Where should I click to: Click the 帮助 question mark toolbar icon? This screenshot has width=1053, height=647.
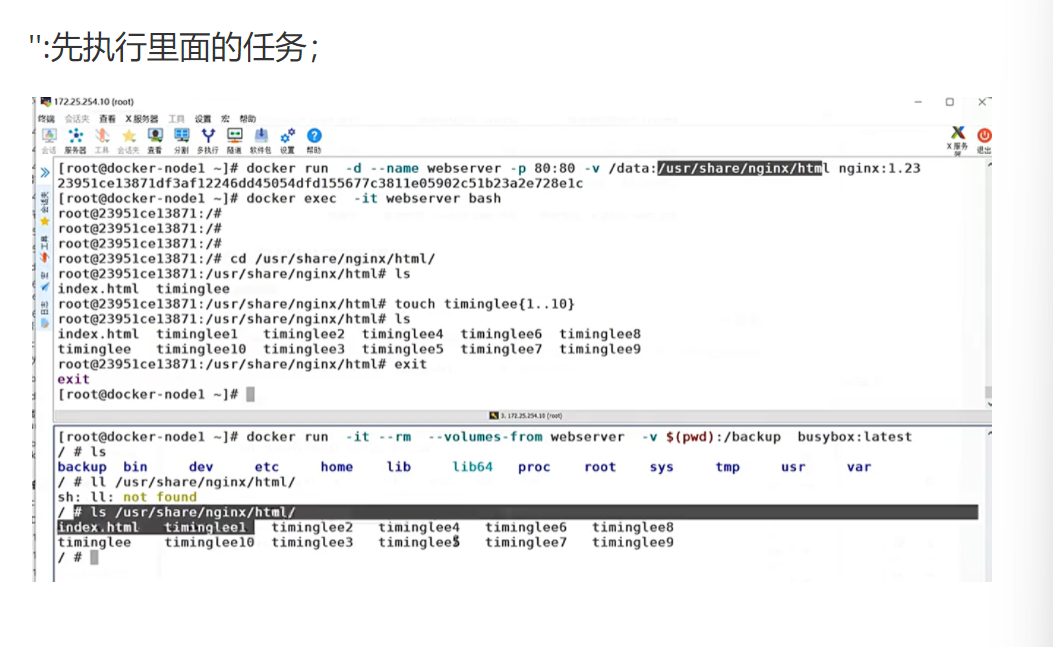tap(314, 140)
